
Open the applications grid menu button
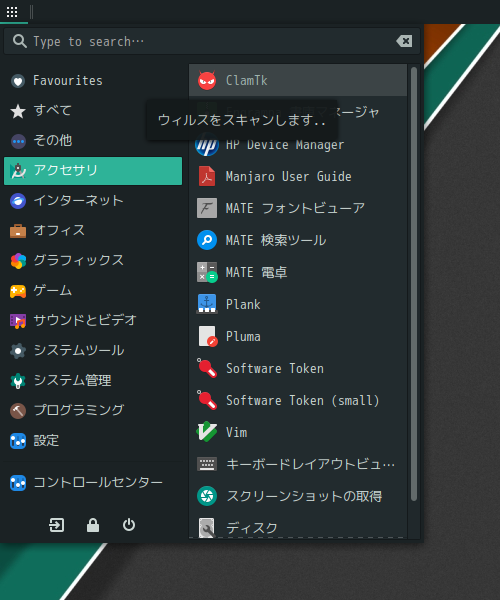(x=12, y=12)
